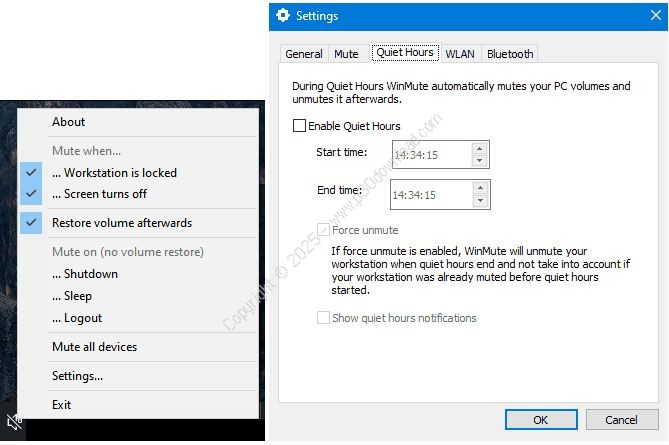This screenshot has height=445, width=669.
Task: Open the Bluetooth tab
Action: tap(510, 54)
